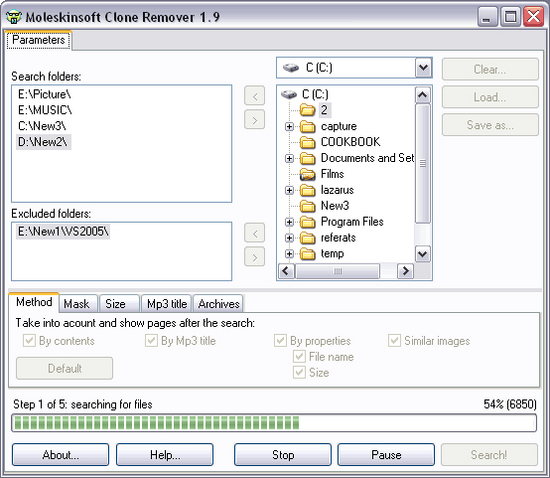Open the C (C:) drive dropdown

(x=423, y=67)
